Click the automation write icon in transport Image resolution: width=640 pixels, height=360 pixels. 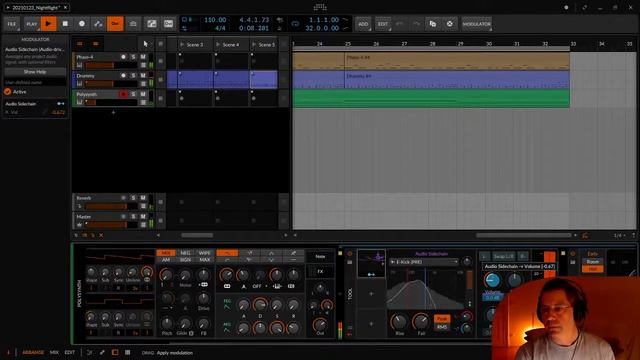[98, 24]
